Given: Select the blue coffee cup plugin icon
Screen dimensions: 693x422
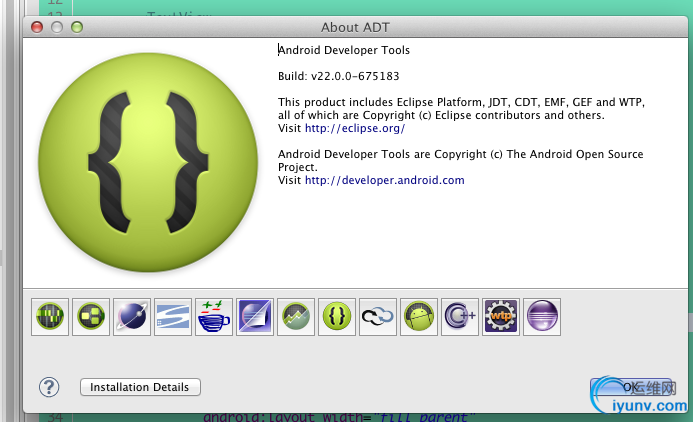Looking at the screenshot, I should point(214,316).
